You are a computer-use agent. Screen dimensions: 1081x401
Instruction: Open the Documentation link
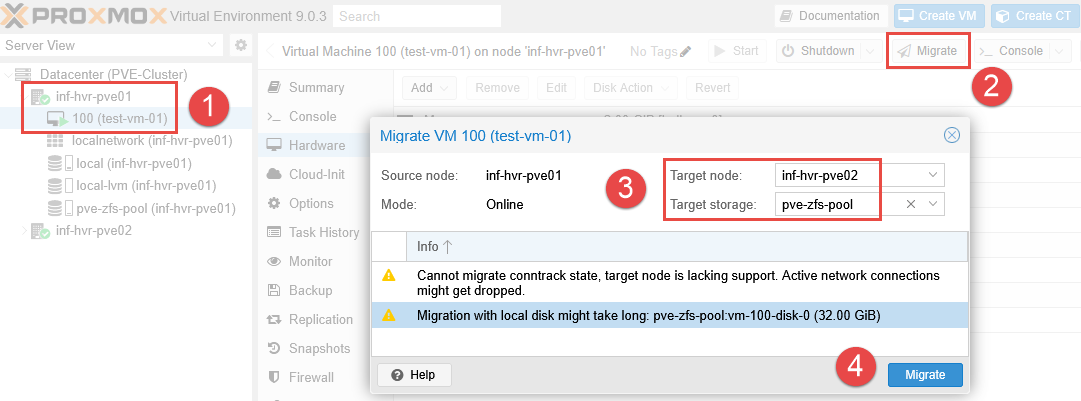tap(829, 16)
